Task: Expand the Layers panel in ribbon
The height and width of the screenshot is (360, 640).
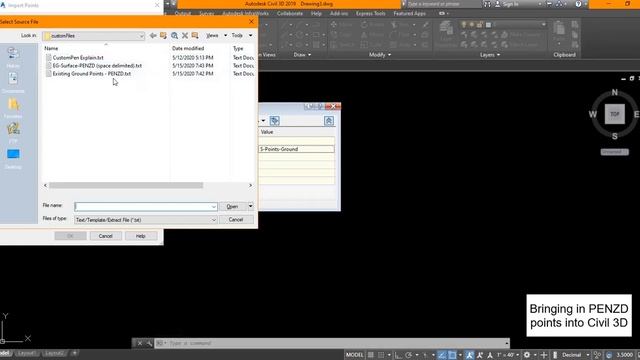Action: [x=490, y=55]
